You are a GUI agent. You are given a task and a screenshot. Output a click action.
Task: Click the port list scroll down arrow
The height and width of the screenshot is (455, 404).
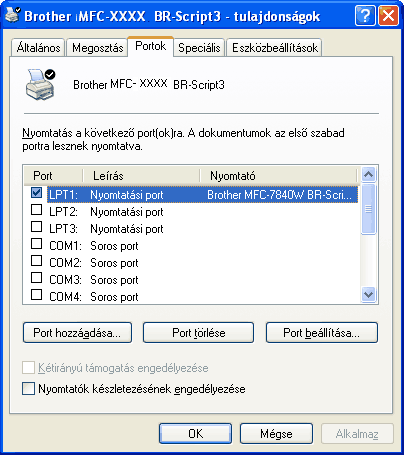[369, 295]
